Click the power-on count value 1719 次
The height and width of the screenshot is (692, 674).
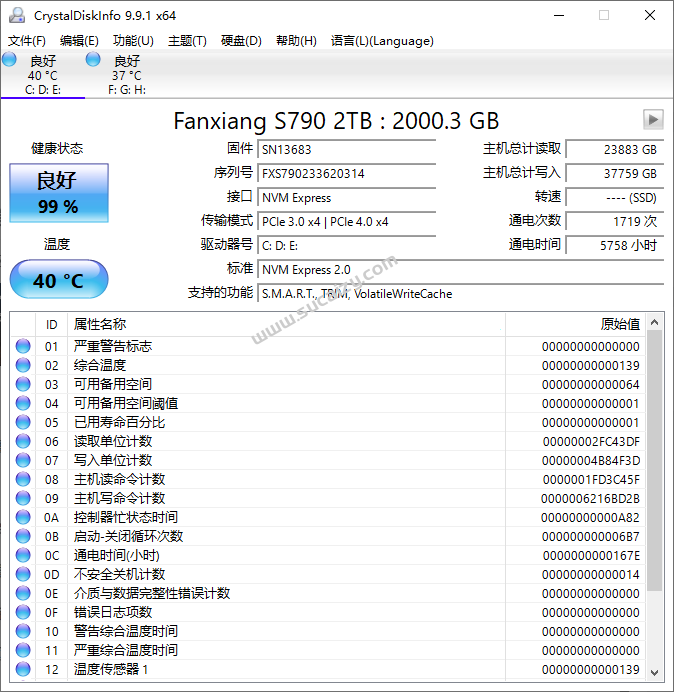click(x=614, y=221)
